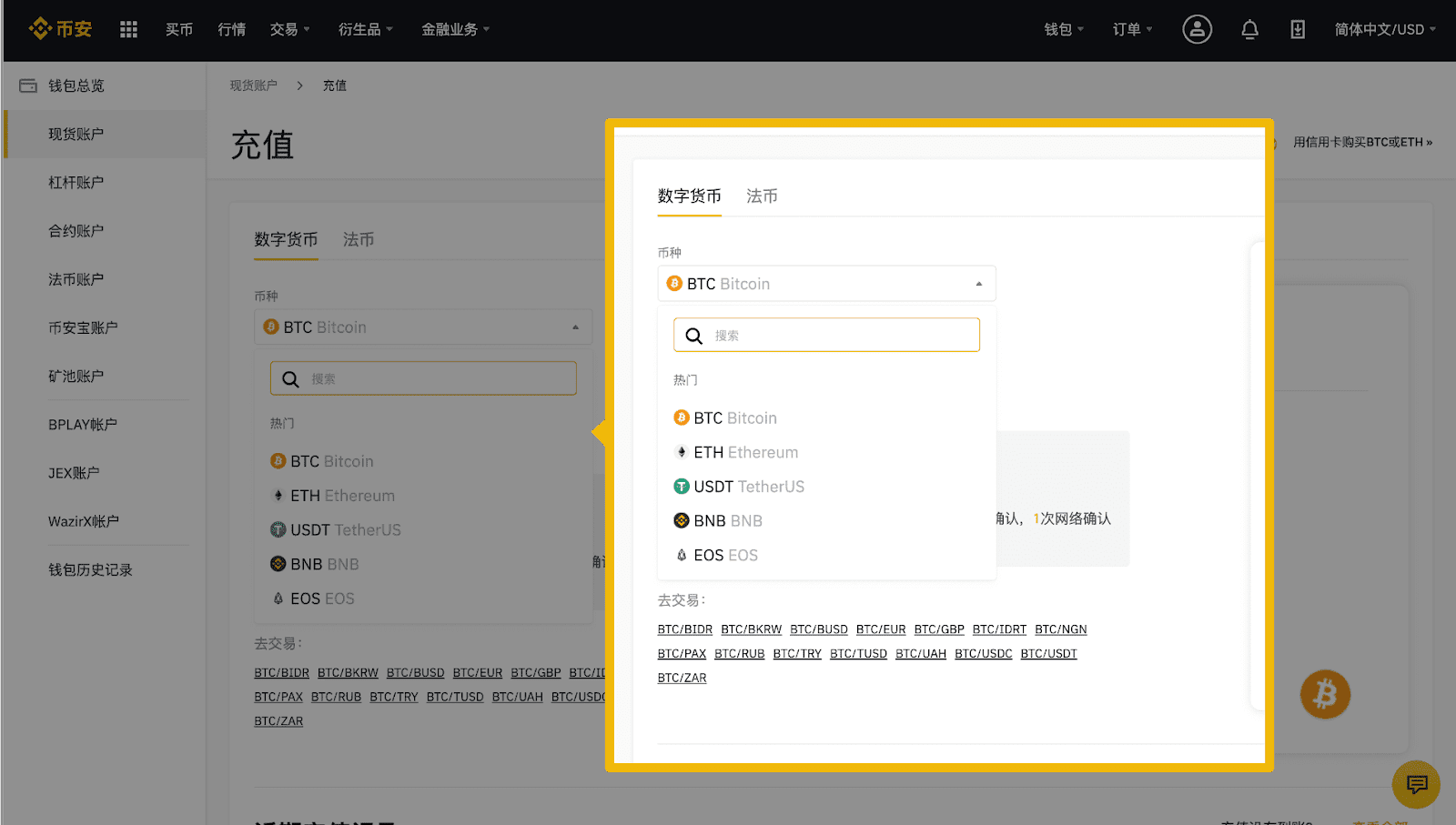This screenshot has height=825, width=1456.
Task: Open the user account profile icon
Action: point(1197,29)
